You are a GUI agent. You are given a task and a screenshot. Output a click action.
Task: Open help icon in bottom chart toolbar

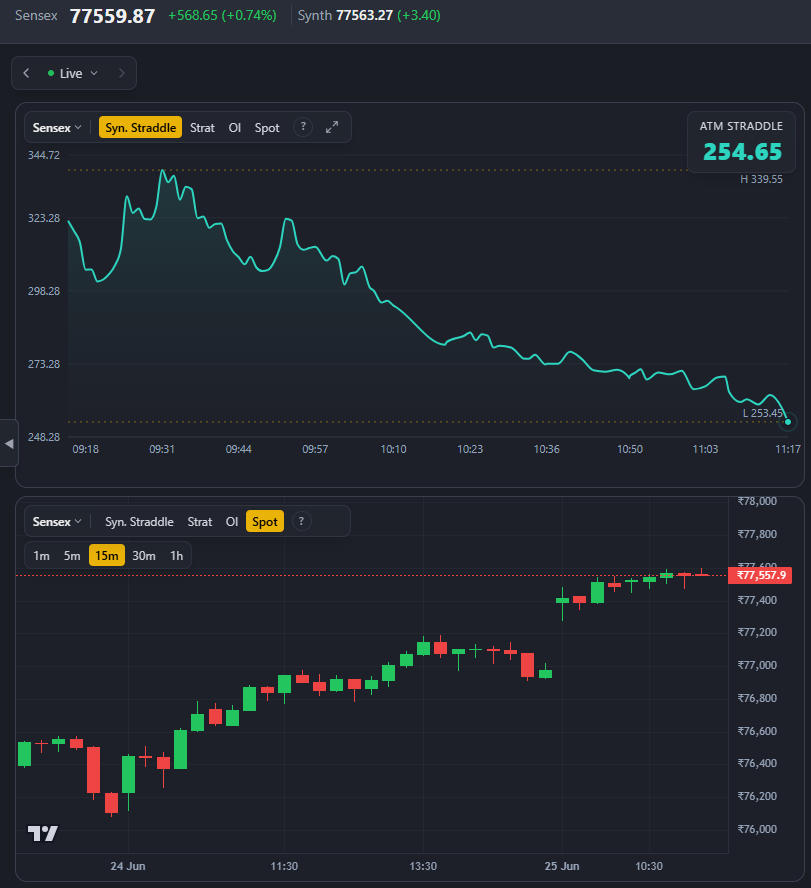[x=301, y=521]
